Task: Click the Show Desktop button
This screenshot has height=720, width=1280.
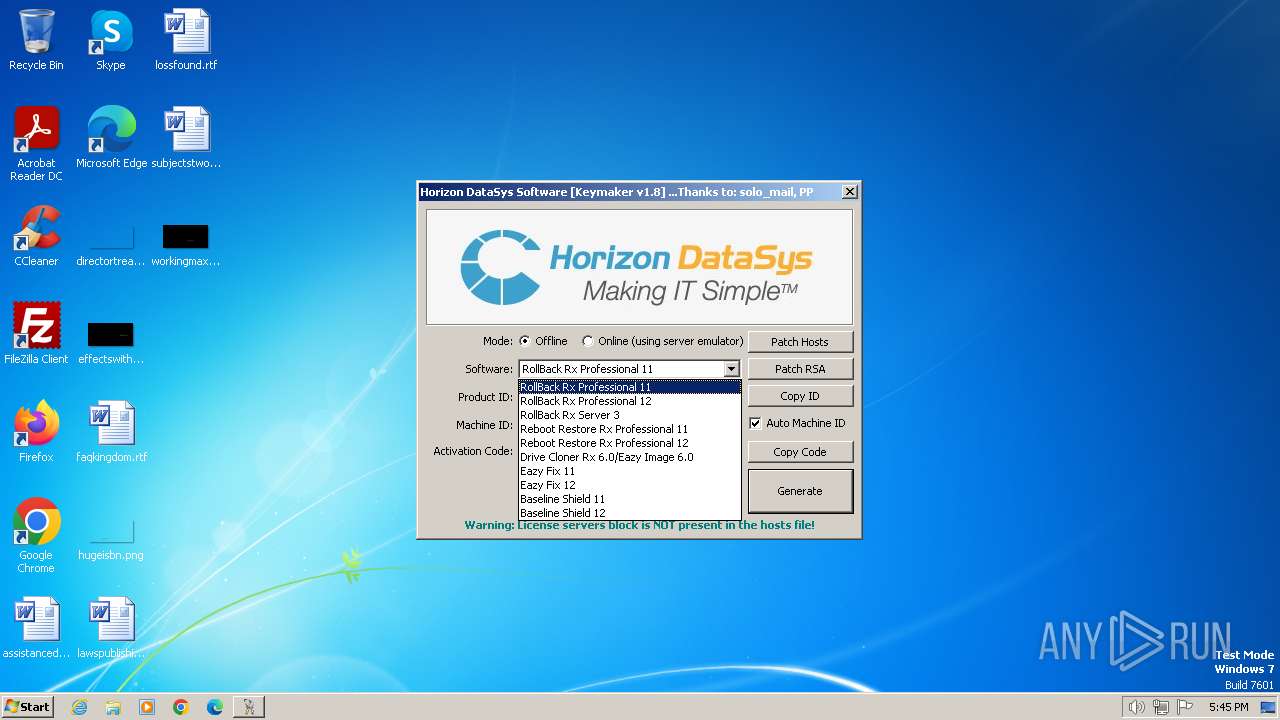Action: click(x=1270, y=707)
